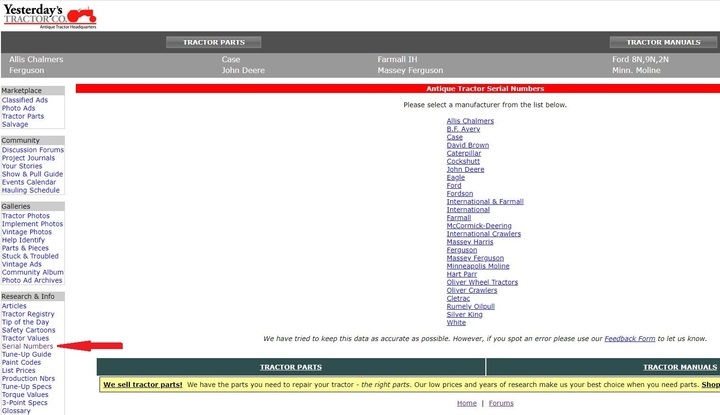Viewport: 720px width, 415px height.
Task: Open Events Calendar sidebar link
Action: 29,182
